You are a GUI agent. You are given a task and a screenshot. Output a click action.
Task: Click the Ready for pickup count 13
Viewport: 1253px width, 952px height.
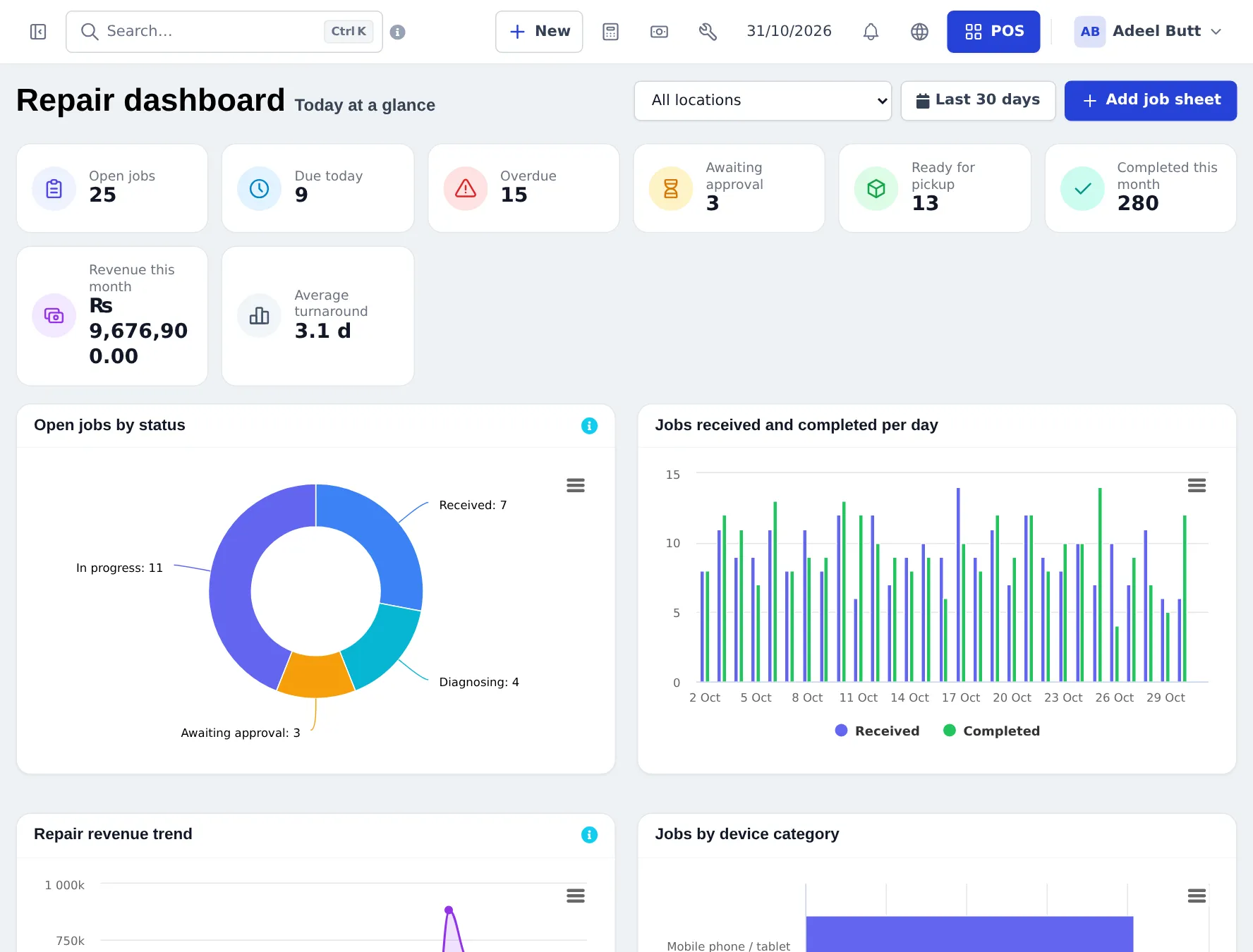[x=925, y=203]
